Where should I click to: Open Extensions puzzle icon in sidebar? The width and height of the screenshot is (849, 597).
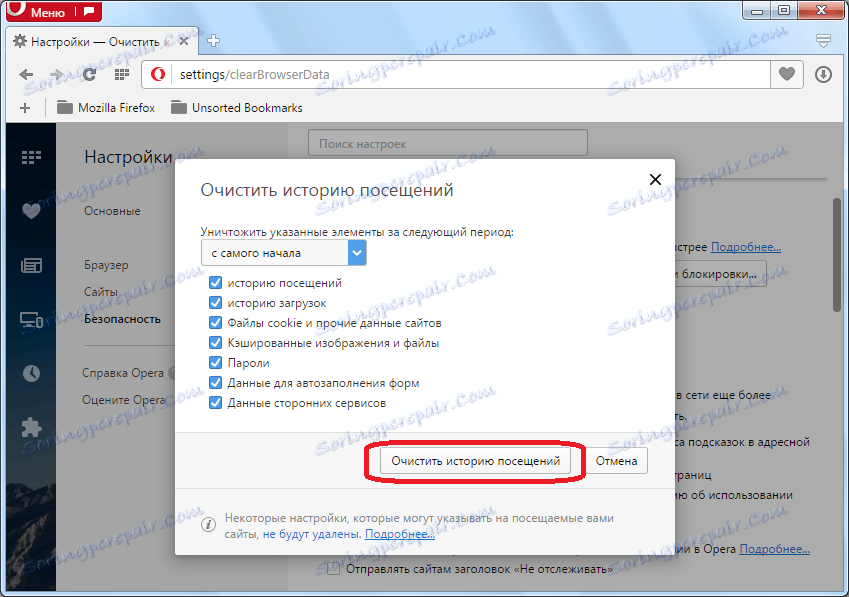(31, 428)
